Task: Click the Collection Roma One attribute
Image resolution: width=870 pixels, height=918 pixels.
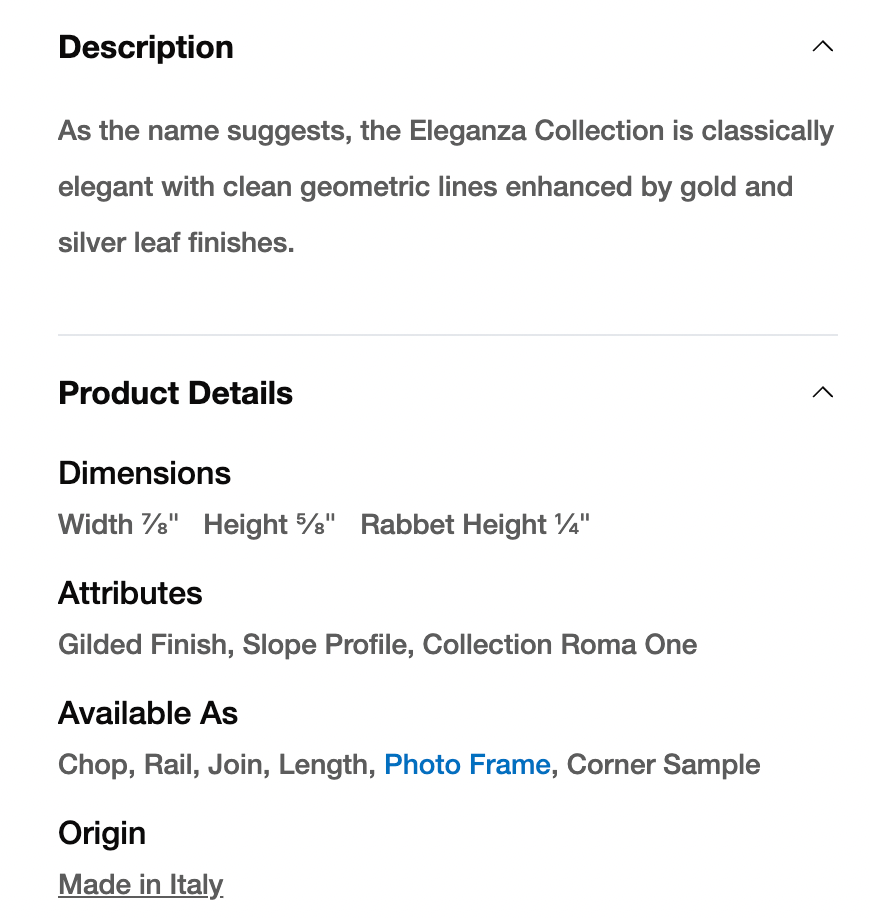Action: [x=559, y=645]
